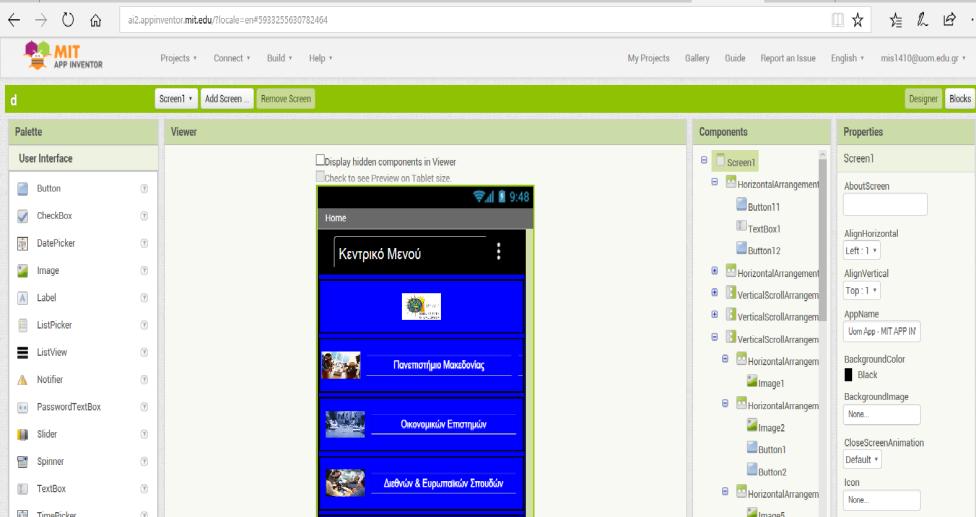Open the Connect menu
The width and height of the screenshot is (976, 517).
(232, 58)
